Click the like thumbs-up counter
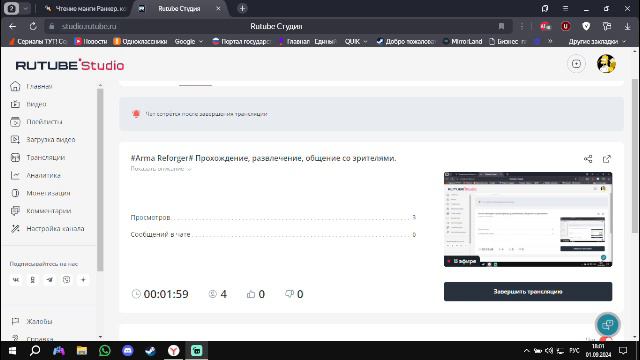 pos(256,294)
